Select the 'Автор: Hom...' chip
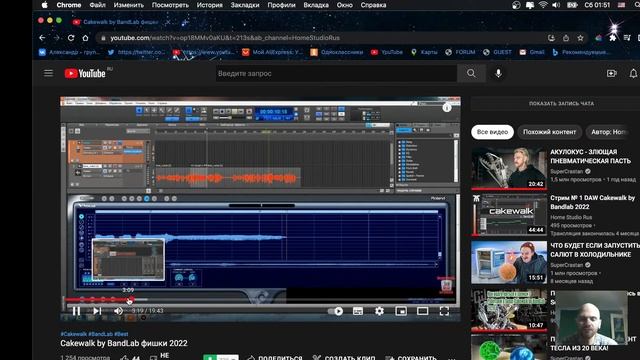 pos(609,132)
